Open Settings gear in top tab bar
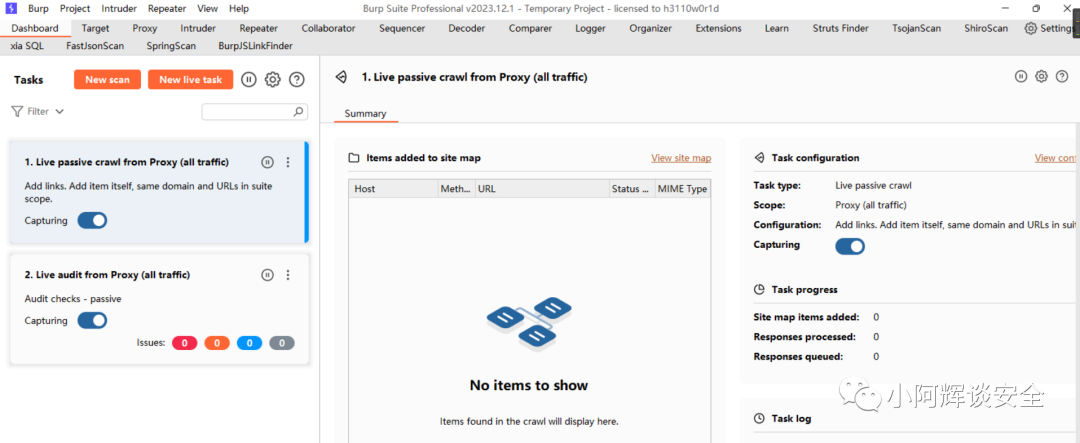The width and height of the screenshot is (1080, 443). (1031, 28)
